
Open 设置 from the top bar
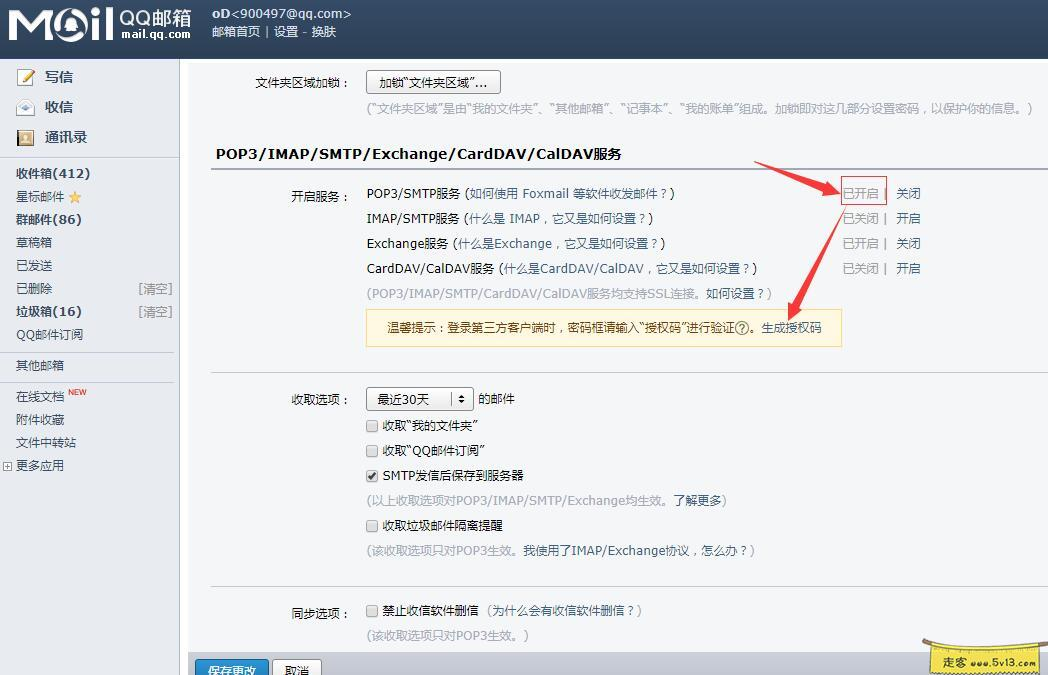pos(285,31)
